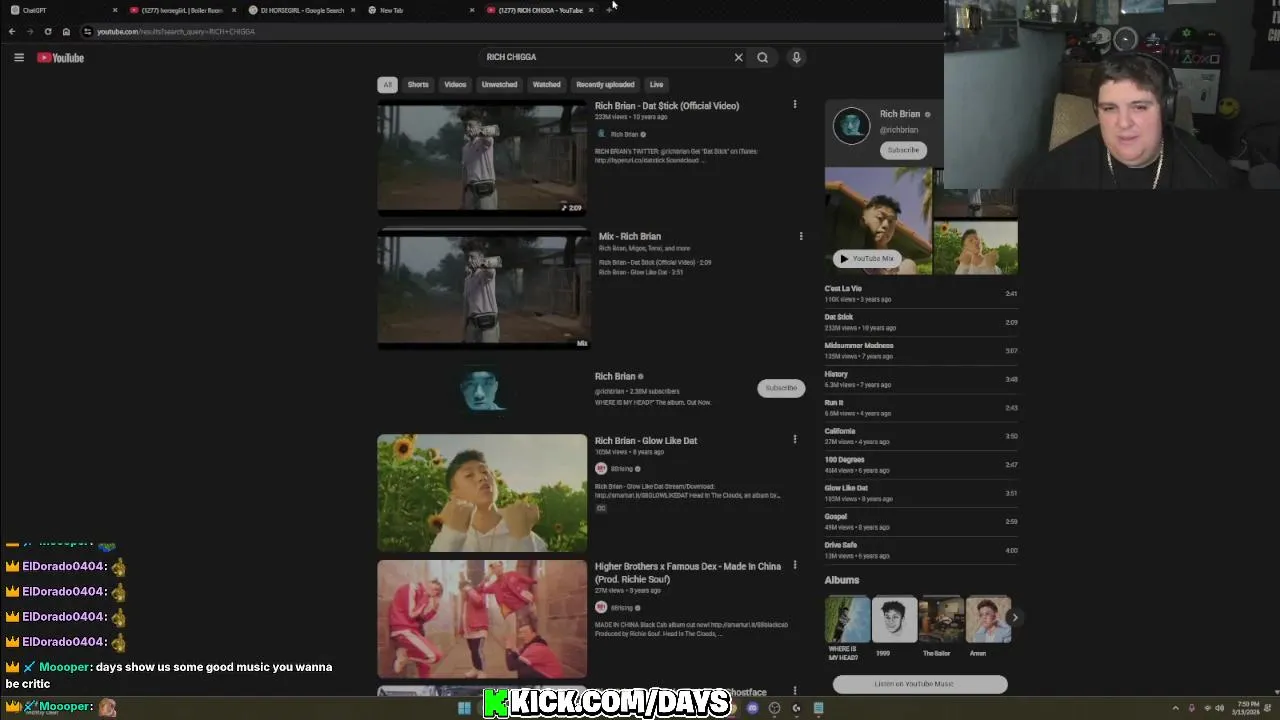
Task: Play 100 Degrees in song list
Action: (920, 465)
